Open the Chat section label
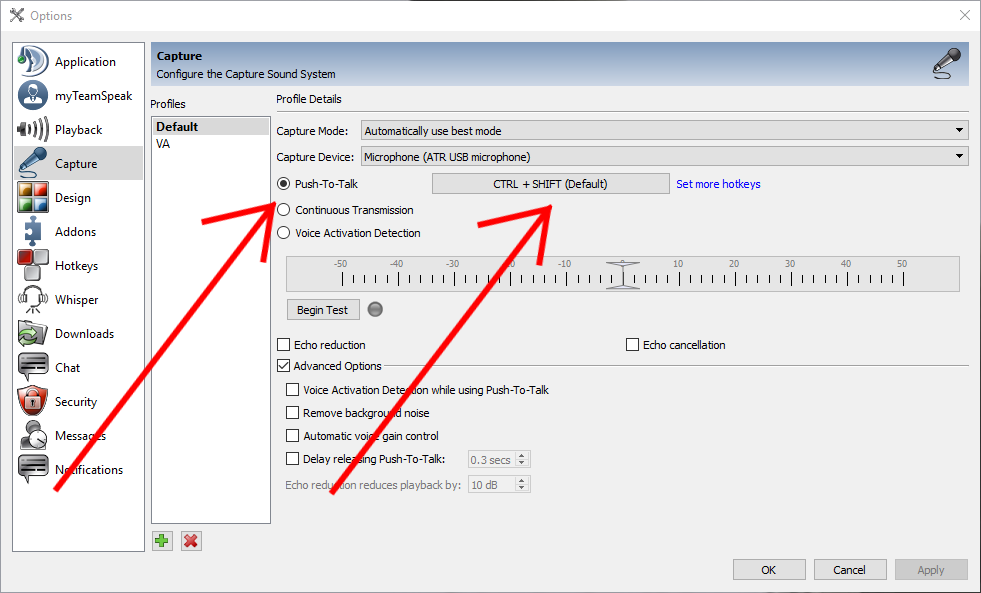The image size is (981, 593). click(67, 368)
